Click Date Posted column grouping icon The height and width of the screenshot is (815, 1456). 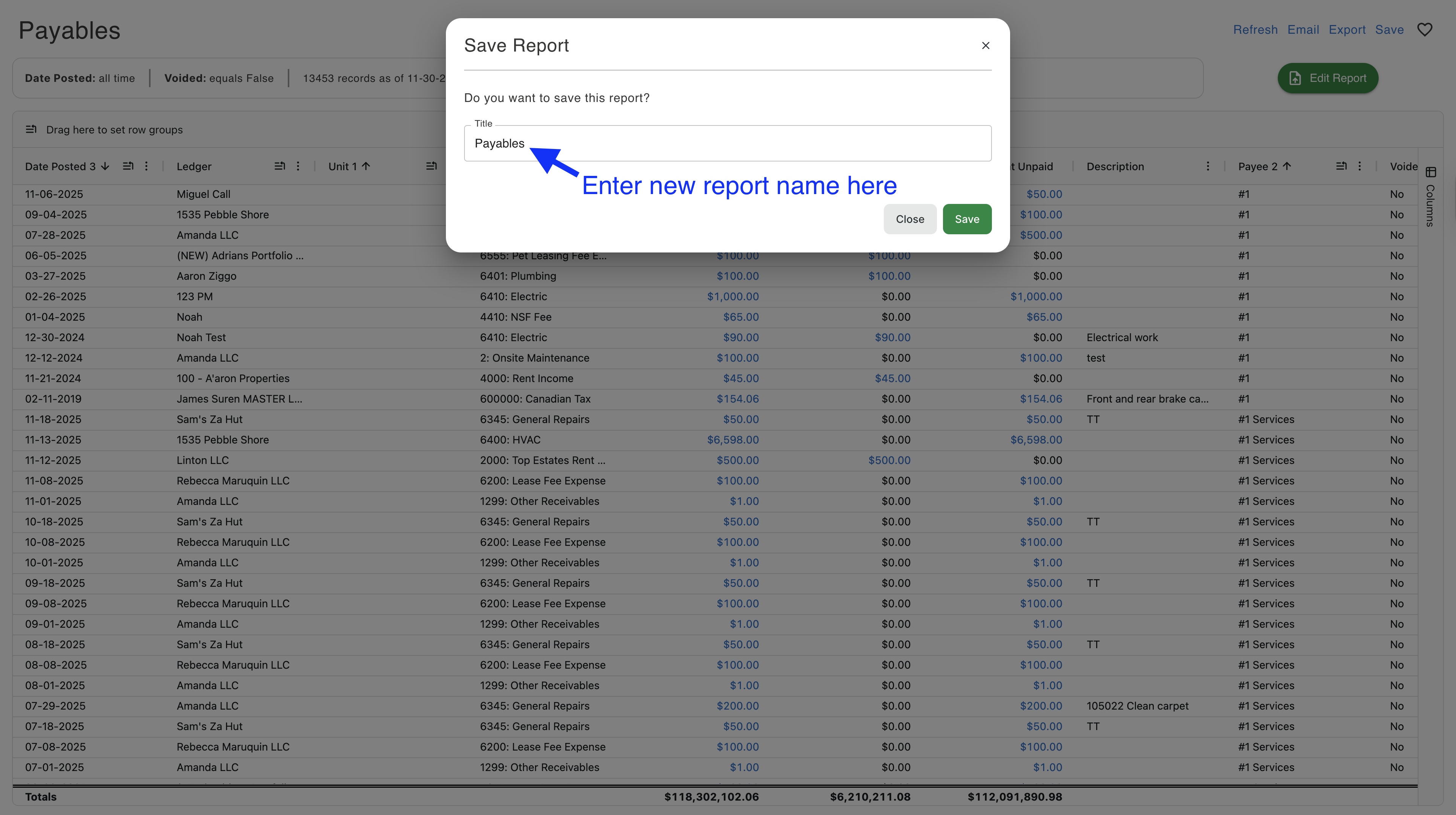128,166
